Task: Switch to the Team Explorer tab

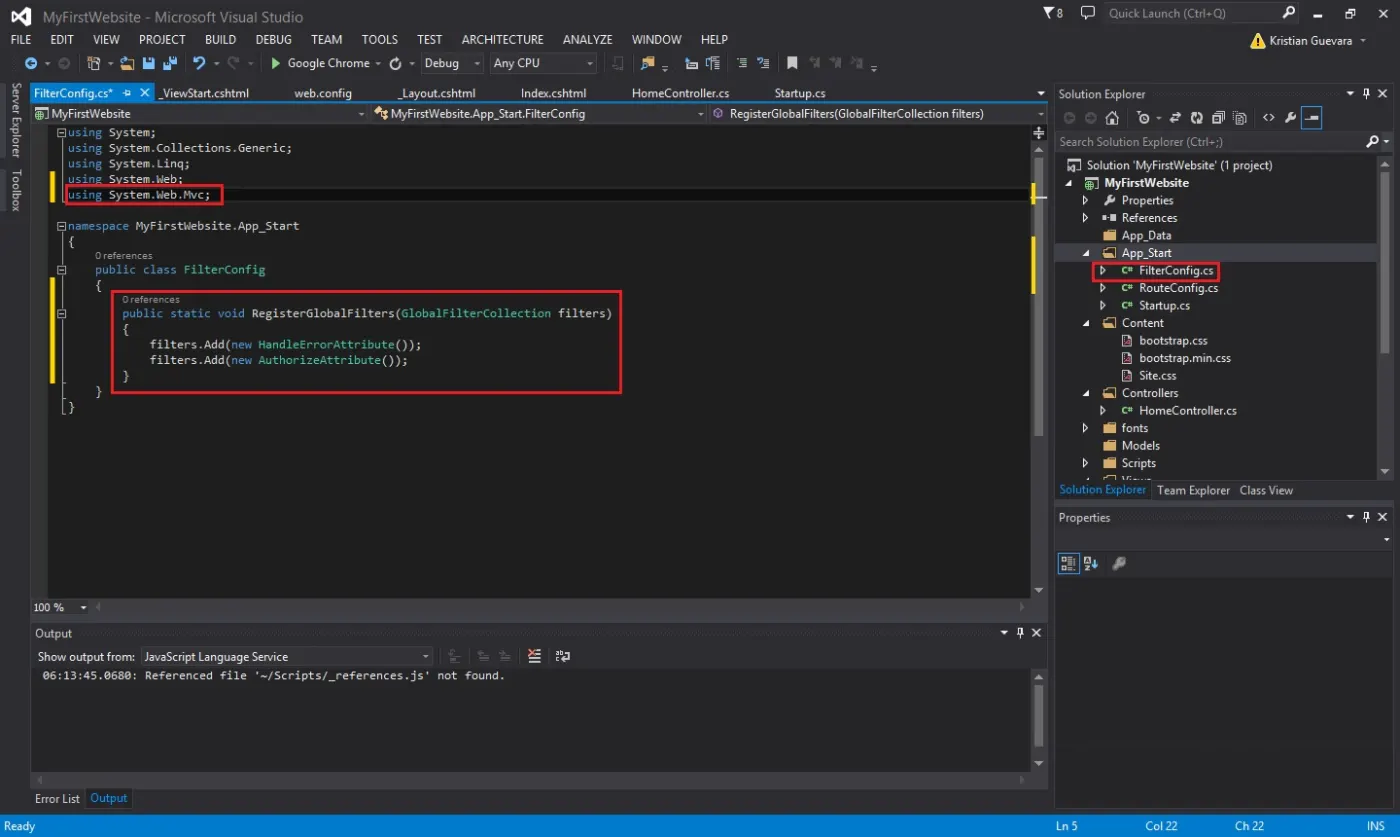Action: coord(1193,490)
